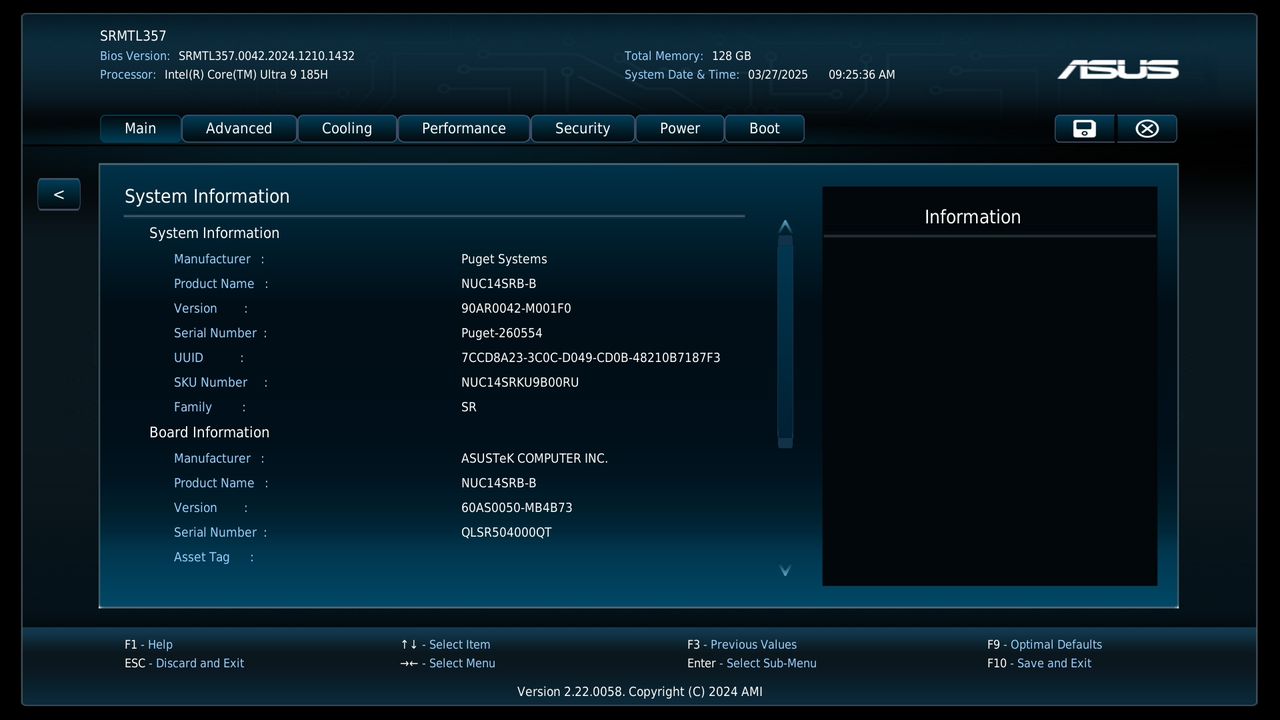Click F3 - Previous Values

point(742,645)
